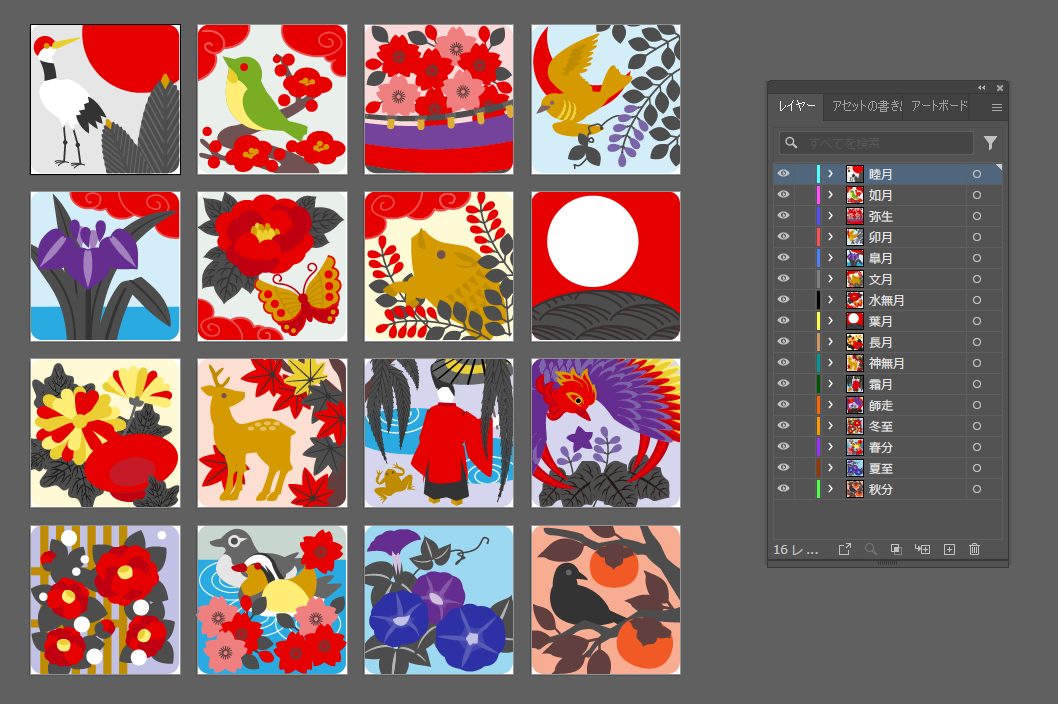Open the Layers panel hamburger menu
The width and height of the screenshot is (1058, 704).
996,107
